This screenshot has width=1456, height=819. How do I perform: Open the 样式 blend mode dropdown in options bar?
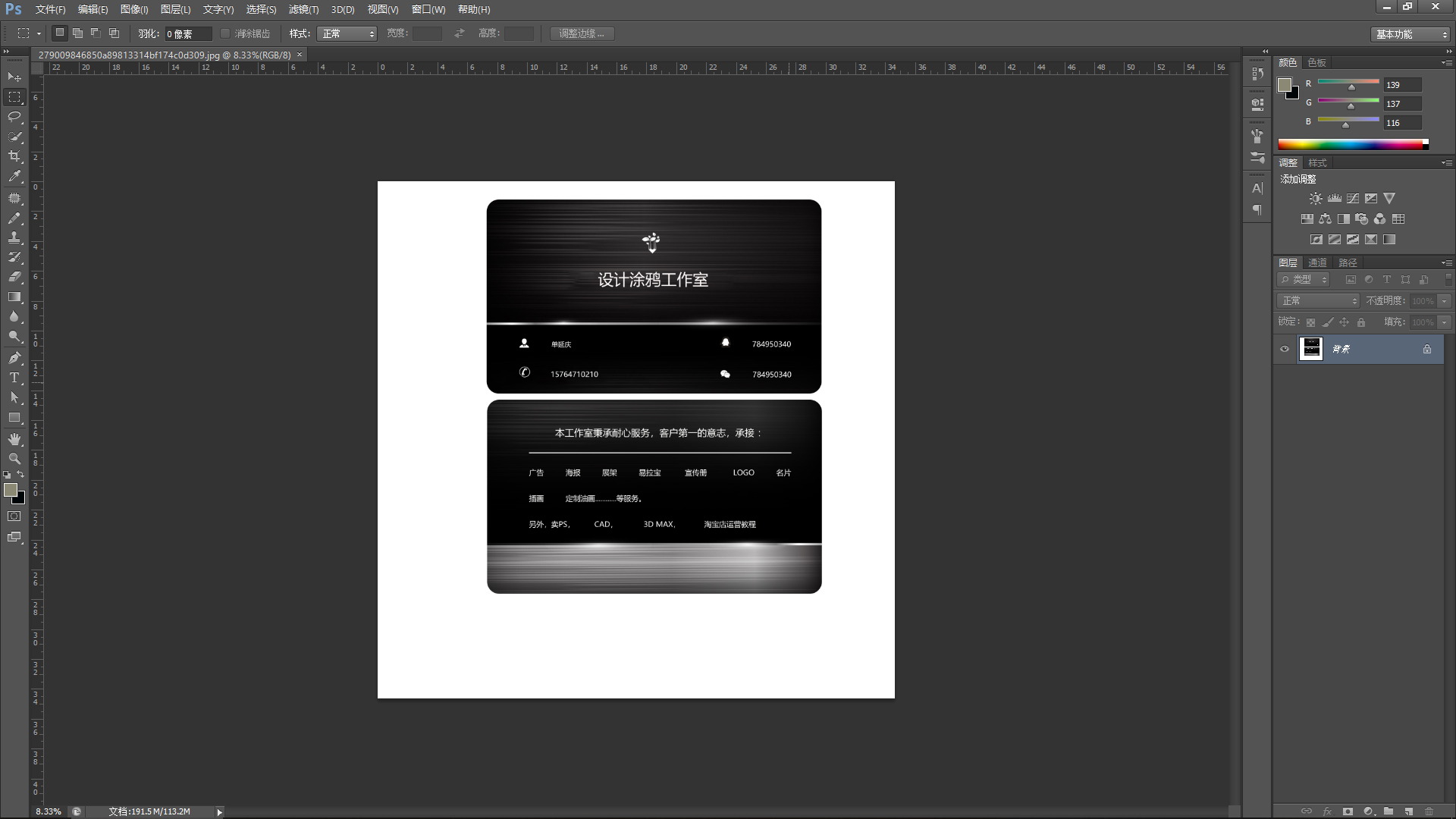(347, 33)
